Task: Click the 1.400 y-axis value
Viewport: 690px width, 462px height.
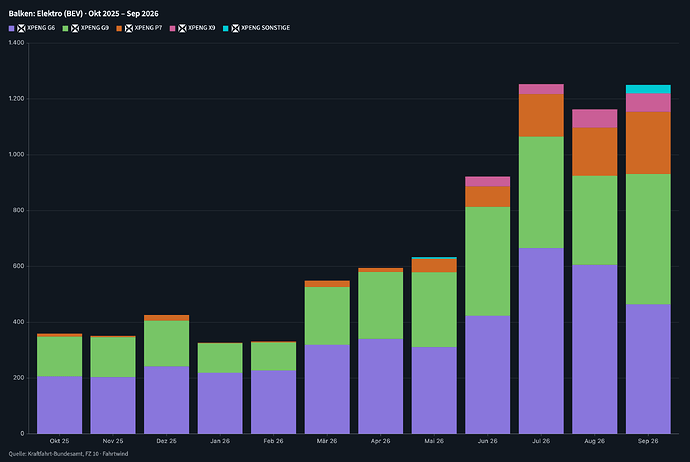Action: coord(16,43)
